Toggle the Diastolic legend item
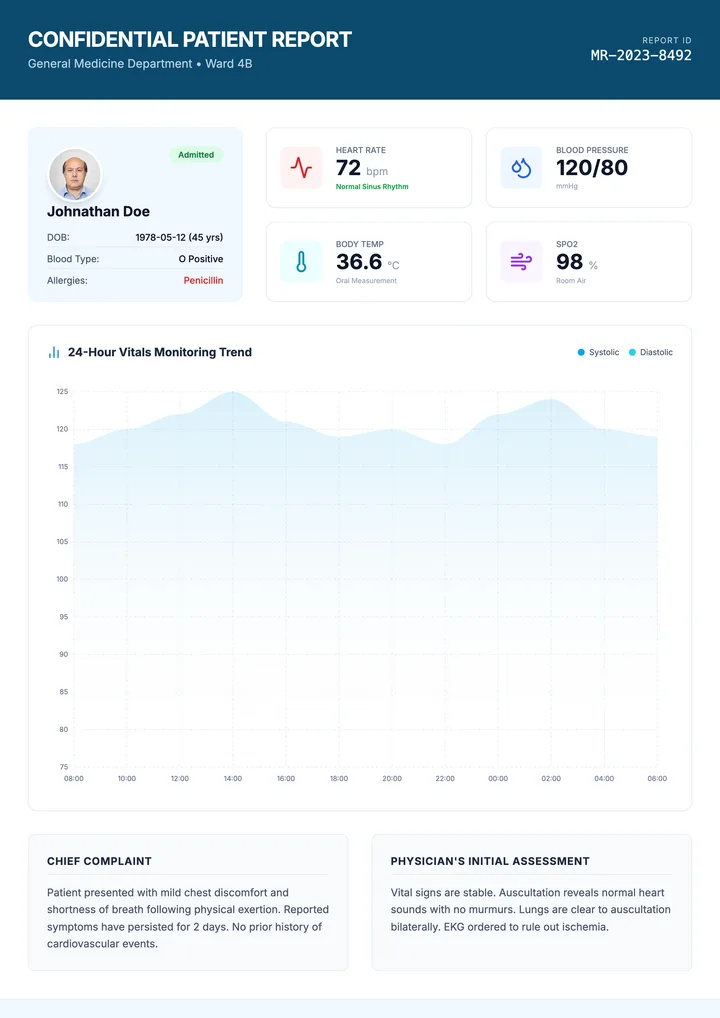The width and height of the screenshot is (720, 1018). tap(651, 353)
